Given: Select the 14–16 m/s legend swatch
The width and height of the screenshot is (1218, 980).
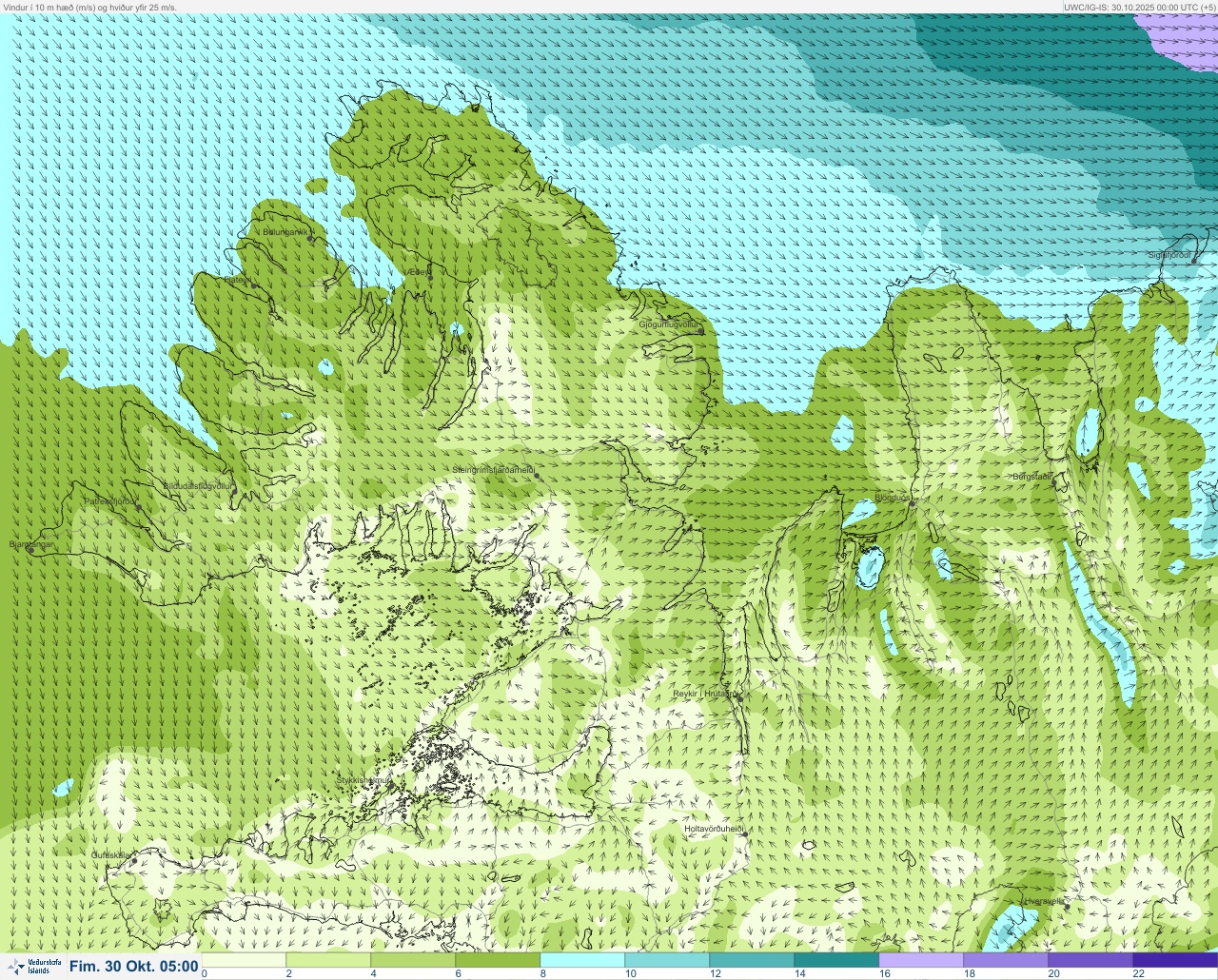Looking at the screenshot, I should [x=836, y=960].
